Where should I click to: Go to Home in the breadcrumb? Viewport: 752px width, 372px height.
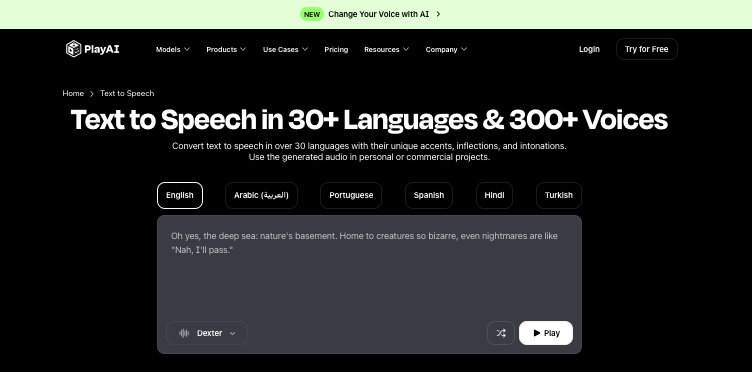pos(73,93)
